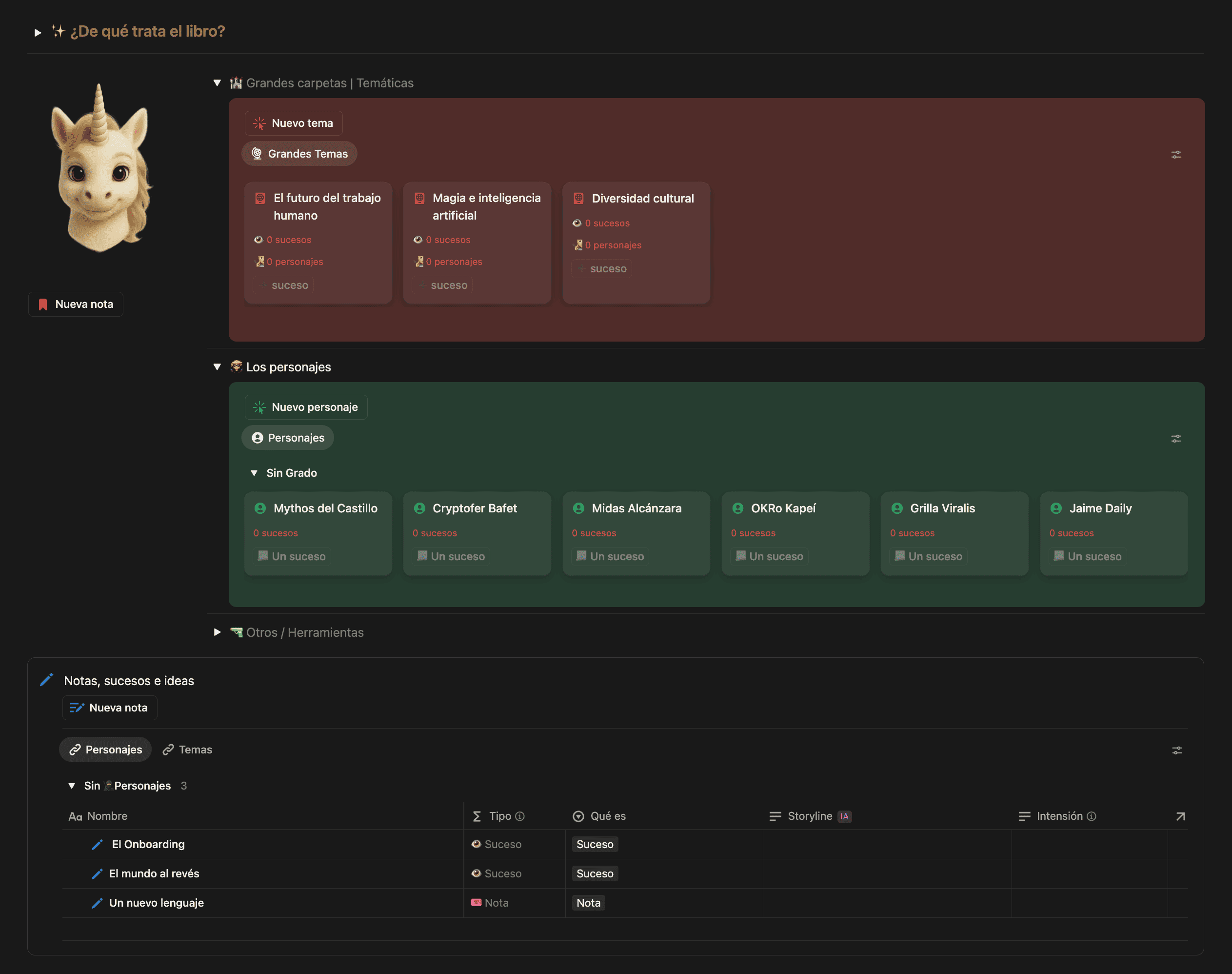Click settings sliders icon in Notas database
Screen dimensions: 1232x974
[1176, 751]
